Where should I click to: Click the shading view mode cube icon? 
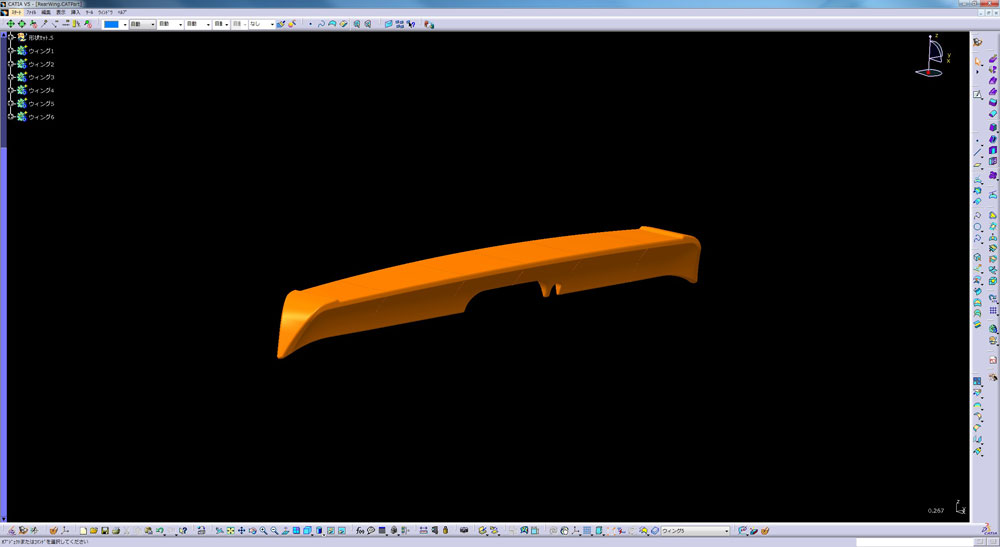(319, 530)
